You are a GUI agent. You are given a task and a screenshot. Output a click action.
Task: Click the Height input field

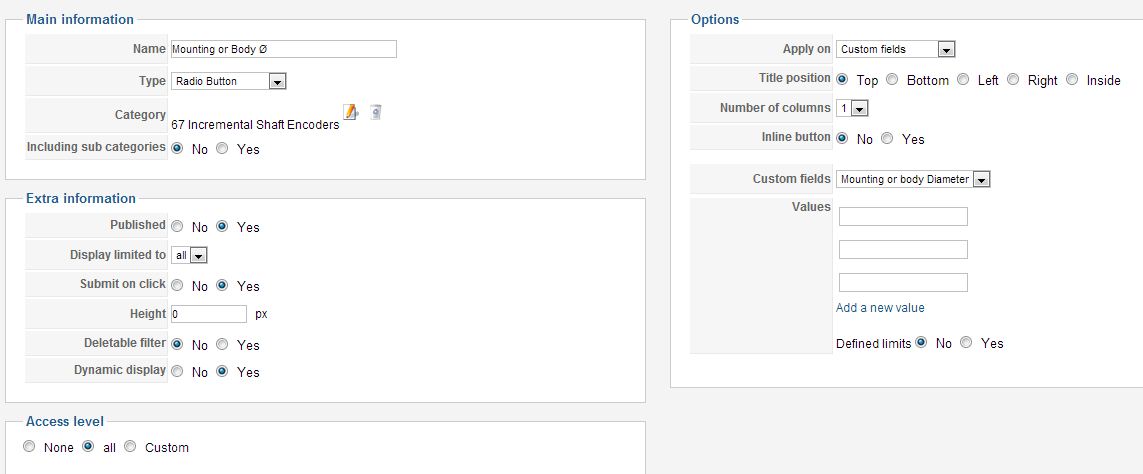pyautogui.click(x=209, y=314)
